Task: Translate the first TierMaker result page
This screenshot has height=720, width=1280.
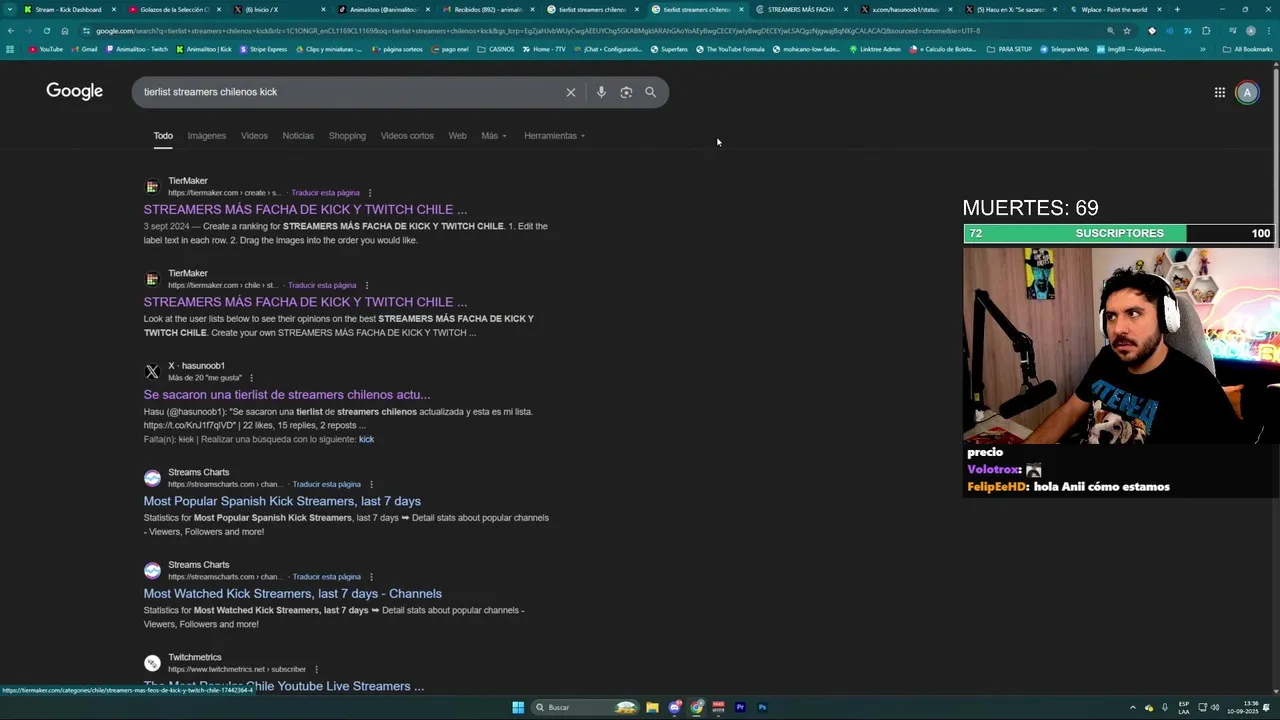Action: (325, 193)
